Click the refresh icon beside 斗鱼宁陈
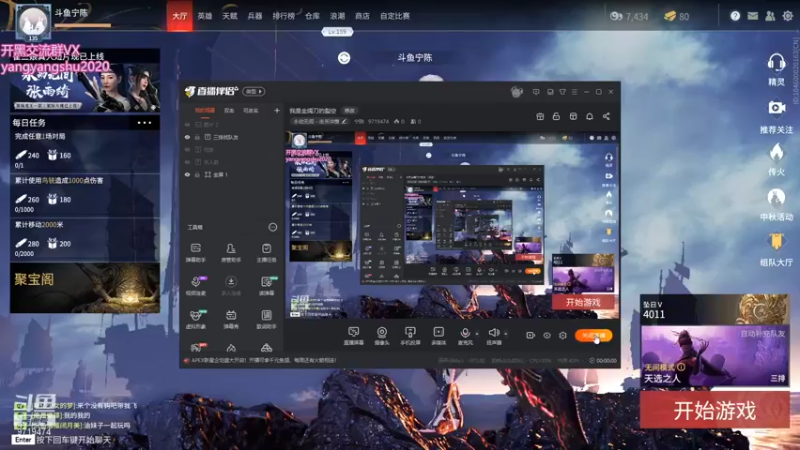Screen dimensions: 800x450 pos(344,58)
